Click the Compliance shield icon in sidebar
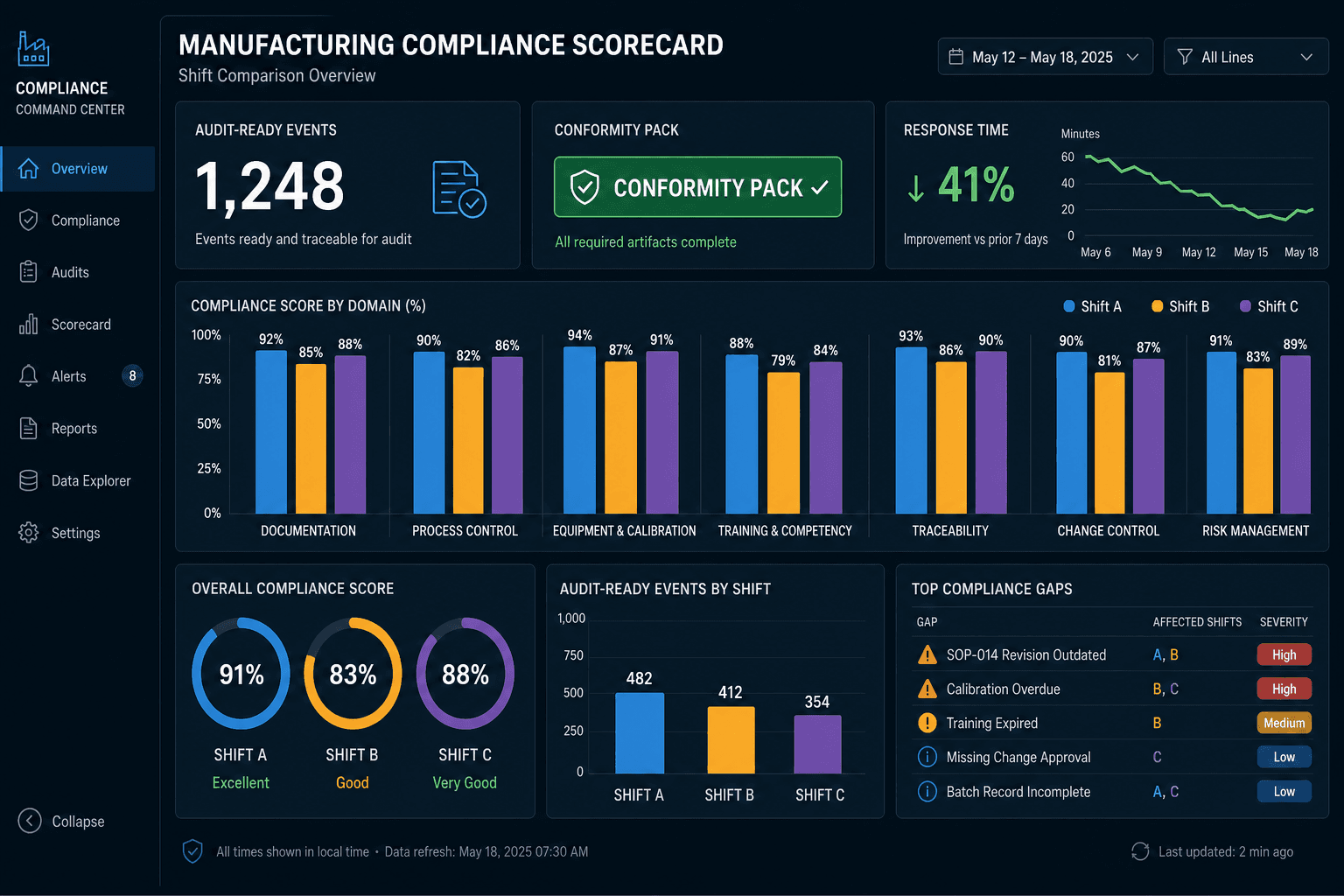Viewport: 1344px width, 896px height. (28, 220)
